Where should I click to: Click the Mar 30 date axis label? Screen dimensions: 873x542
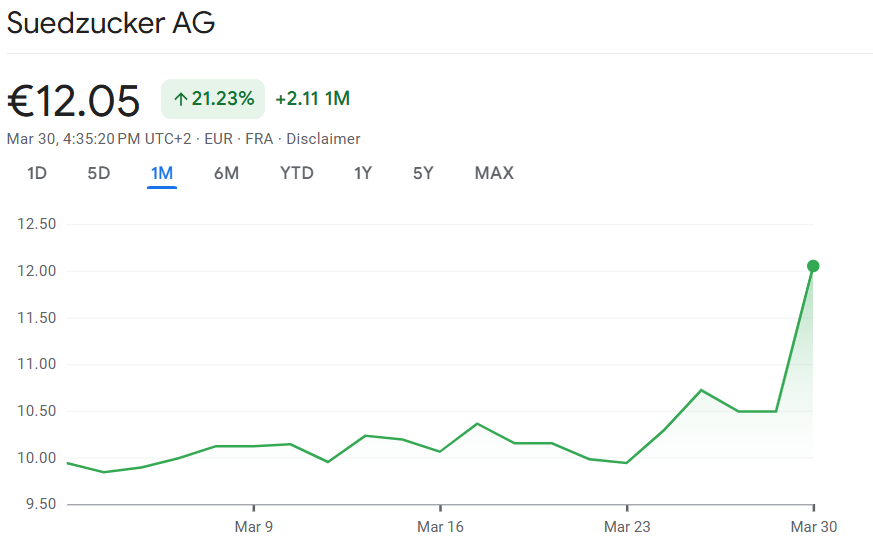point(813,526)
